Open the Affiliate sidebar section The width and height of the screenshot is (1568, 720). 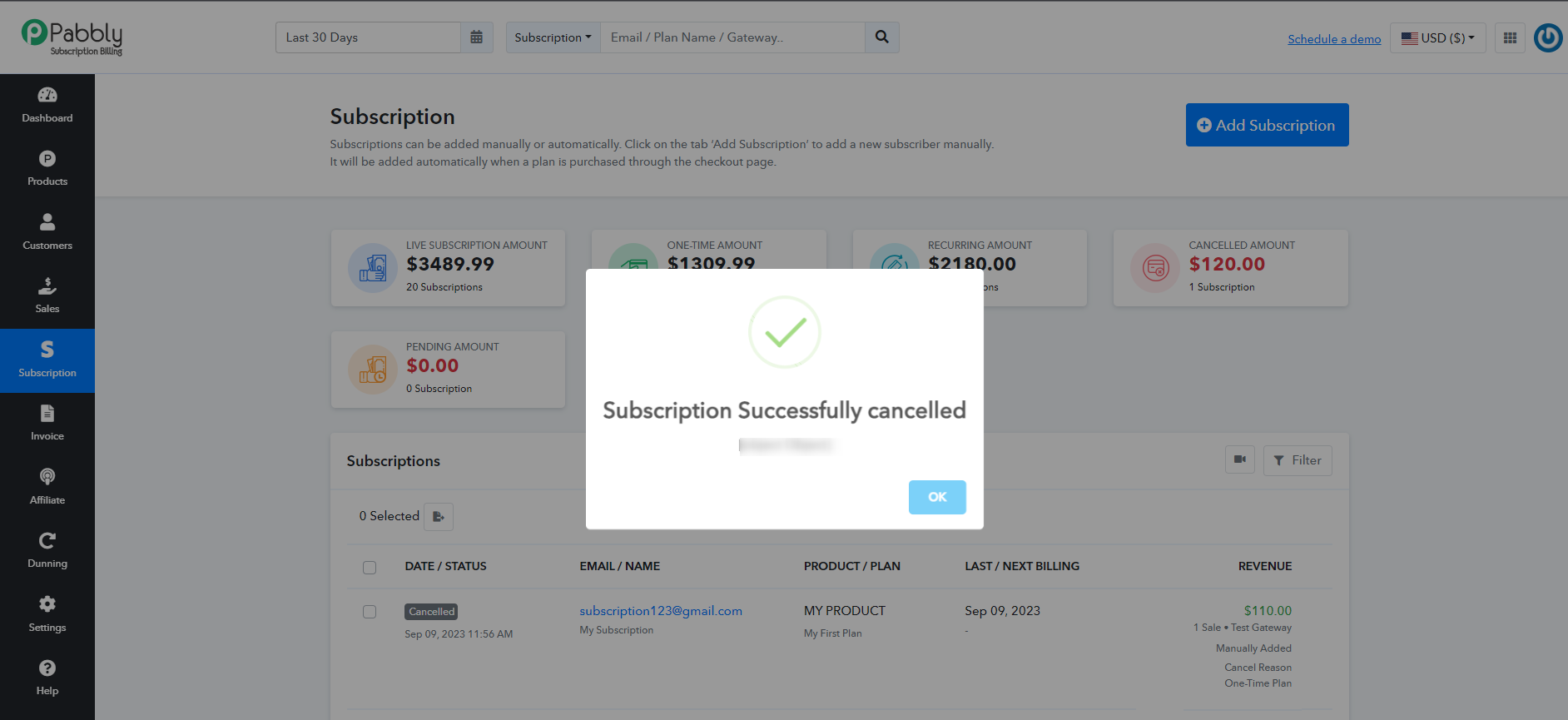47,487
